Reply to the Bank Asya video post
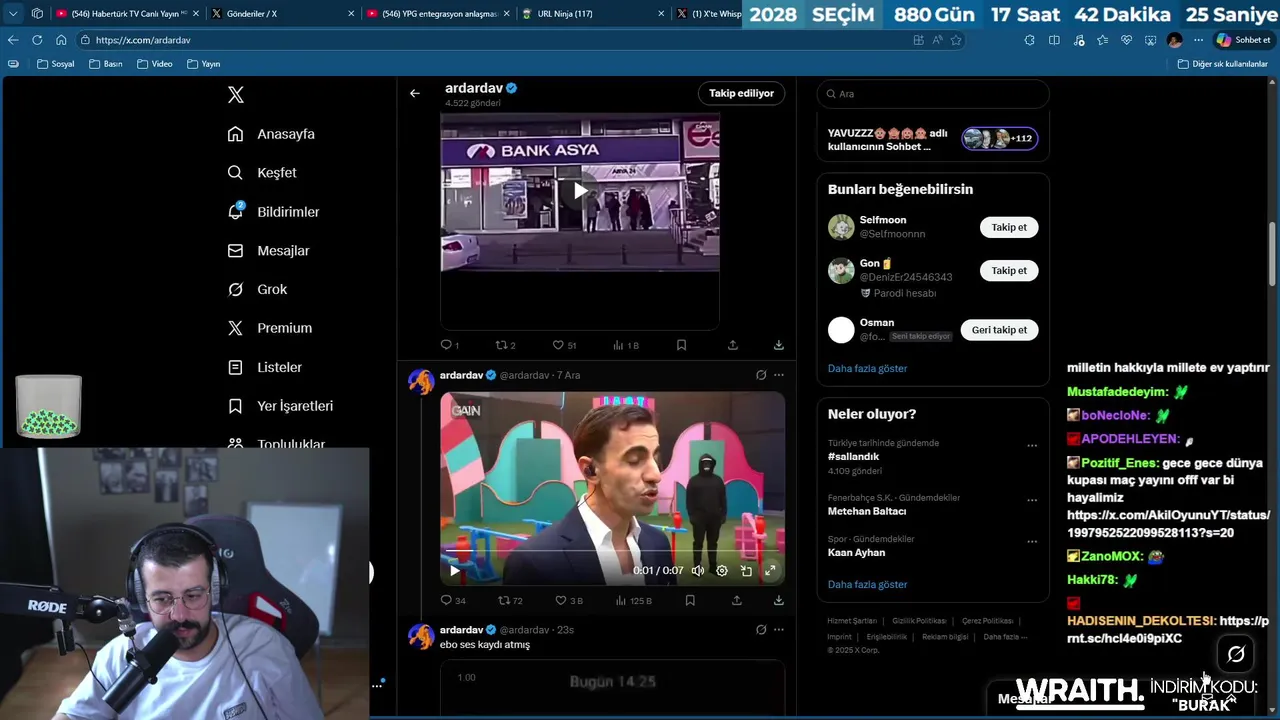The height and width of the screenshot is (720, 1280). (450, 345)
